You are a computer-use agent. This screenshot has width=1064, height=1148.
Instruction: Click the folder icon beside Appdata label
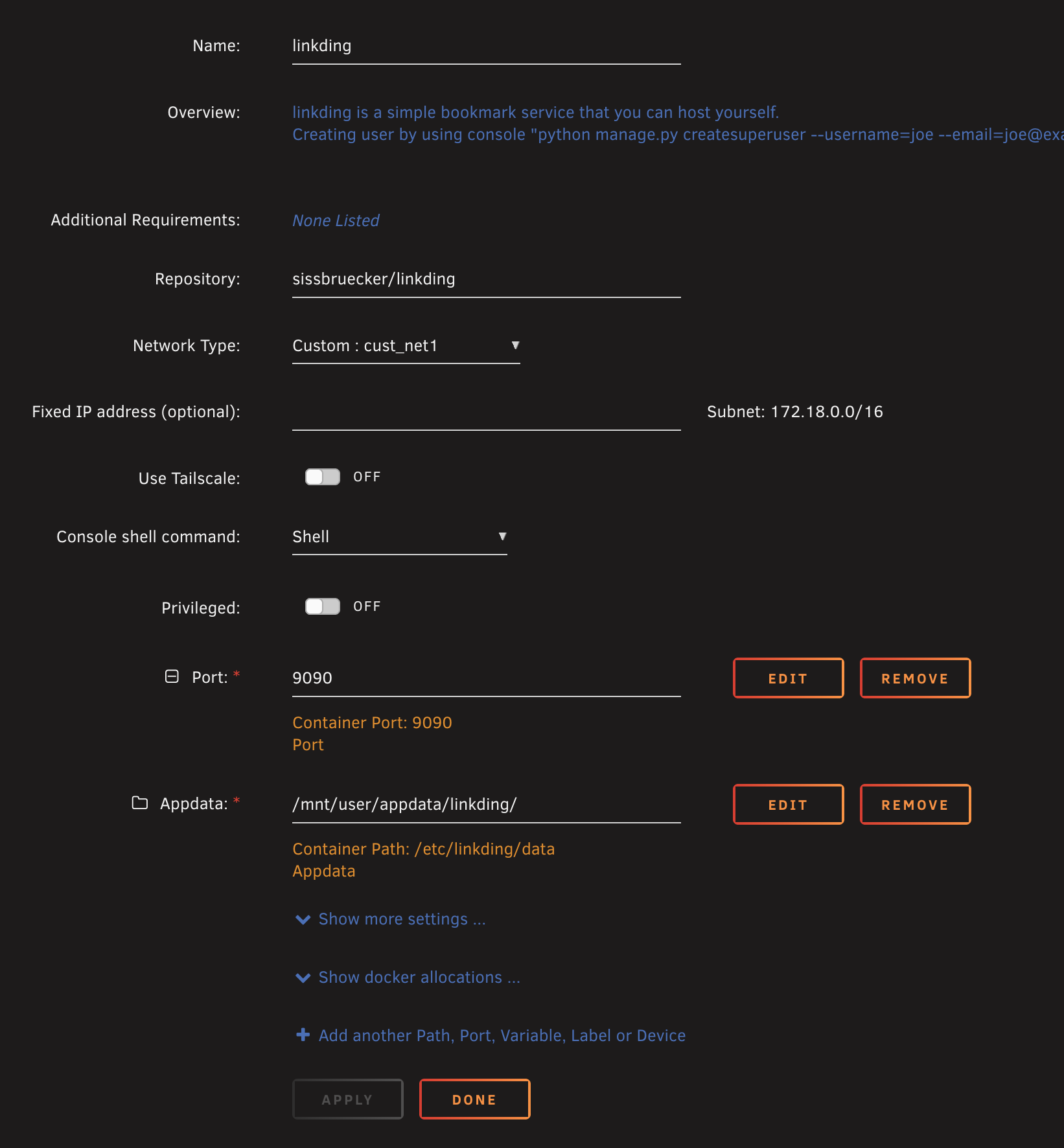click(140, 803)
